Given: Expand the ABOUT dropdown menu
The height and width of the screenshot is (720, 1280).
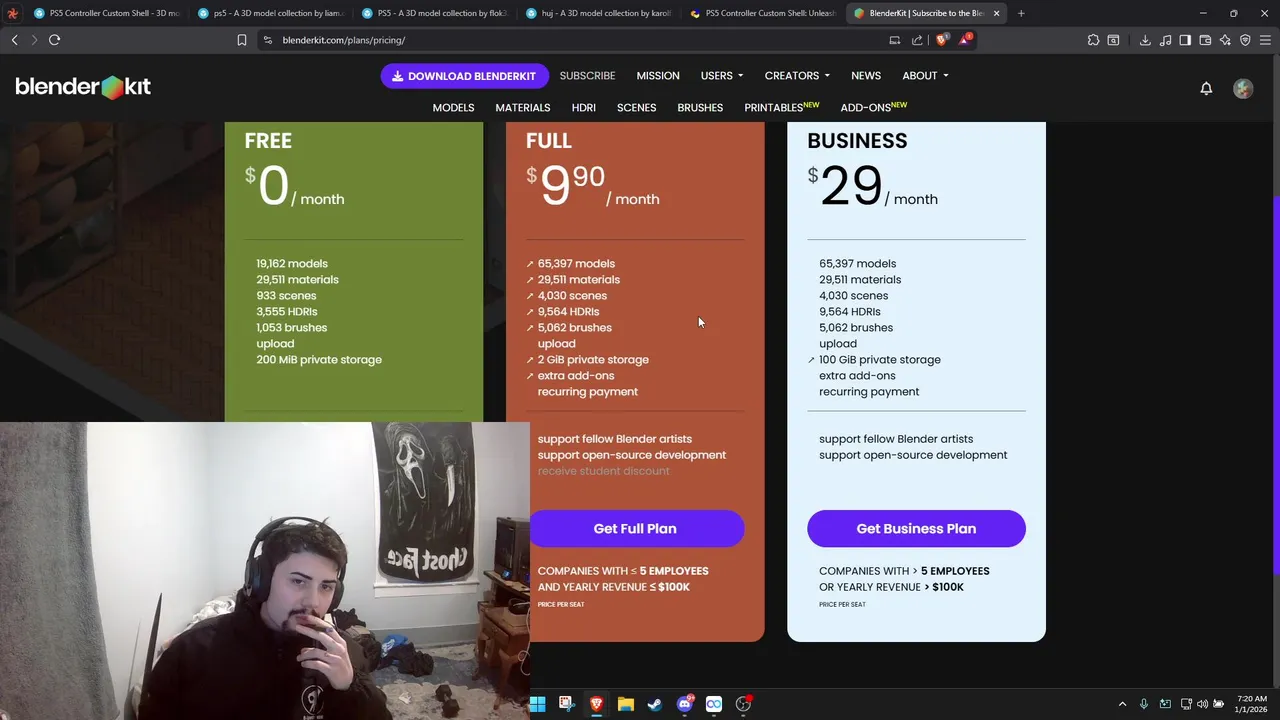Looking at the screenshot, I should pos(925,76).
